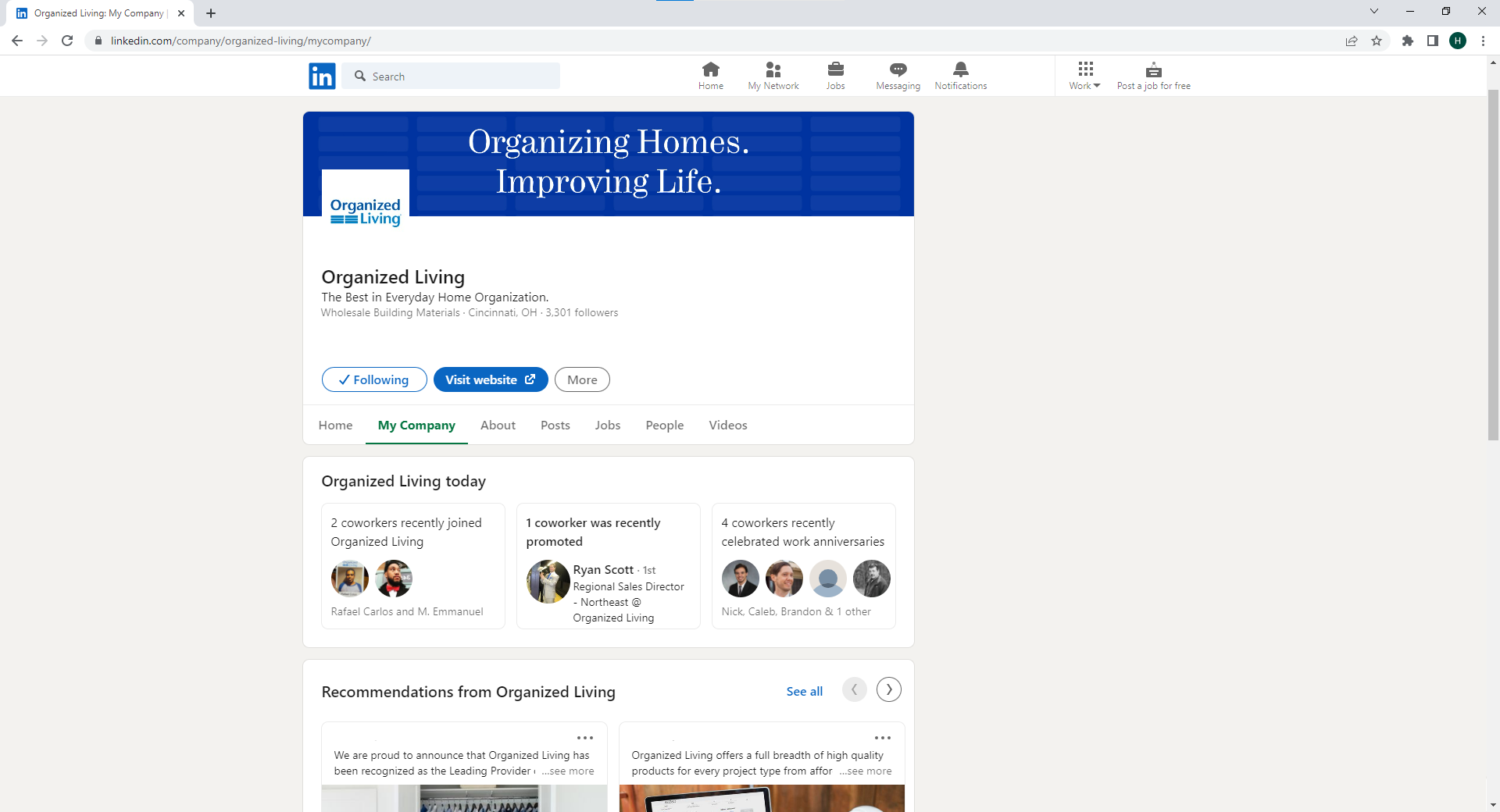1500x812 pixels.
Task: Open Notifications bell icon
Action: point(960,76)
